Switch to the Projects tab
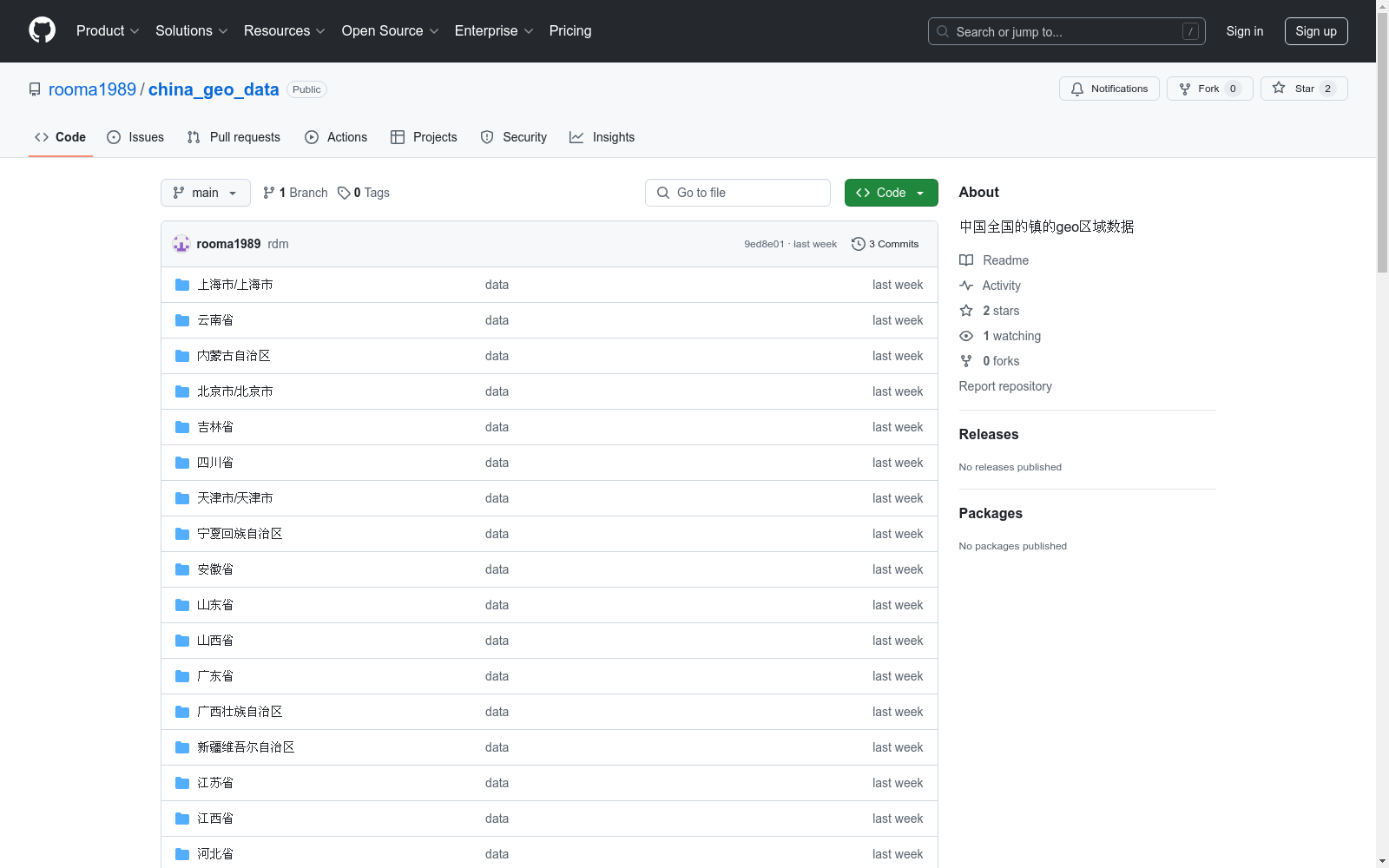 click(424, 137)
